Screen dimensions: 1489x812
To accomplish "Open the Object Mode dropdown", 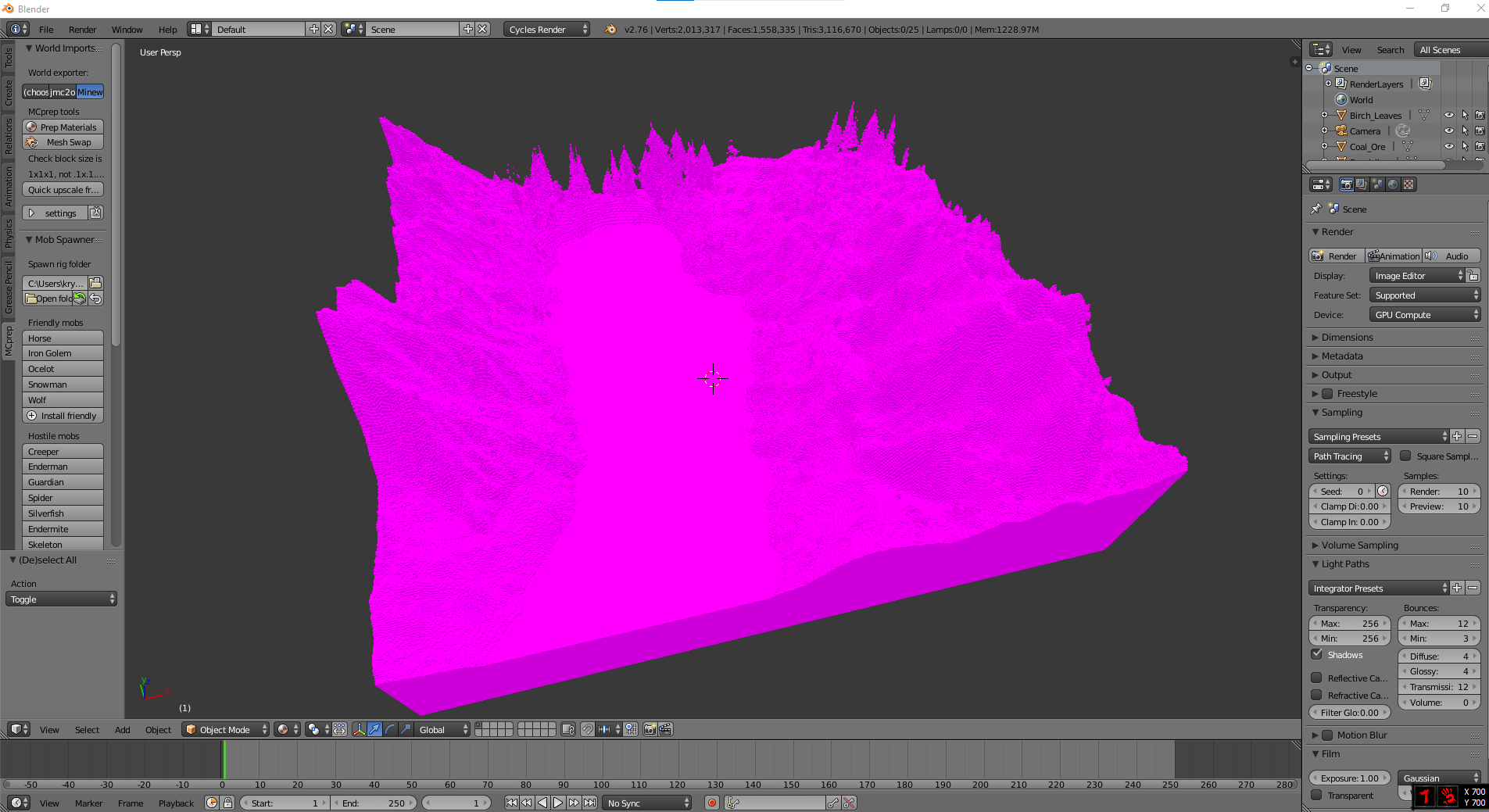I will pyautogui.click(x=225, y=729).
